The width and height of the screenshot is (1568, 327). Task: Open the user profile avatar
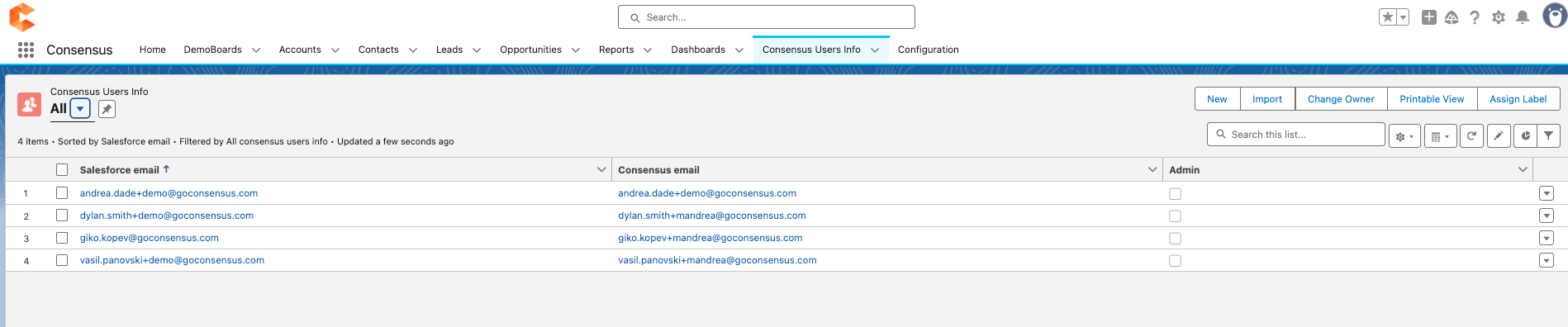pyautogui.click(x=1555, y=17)
